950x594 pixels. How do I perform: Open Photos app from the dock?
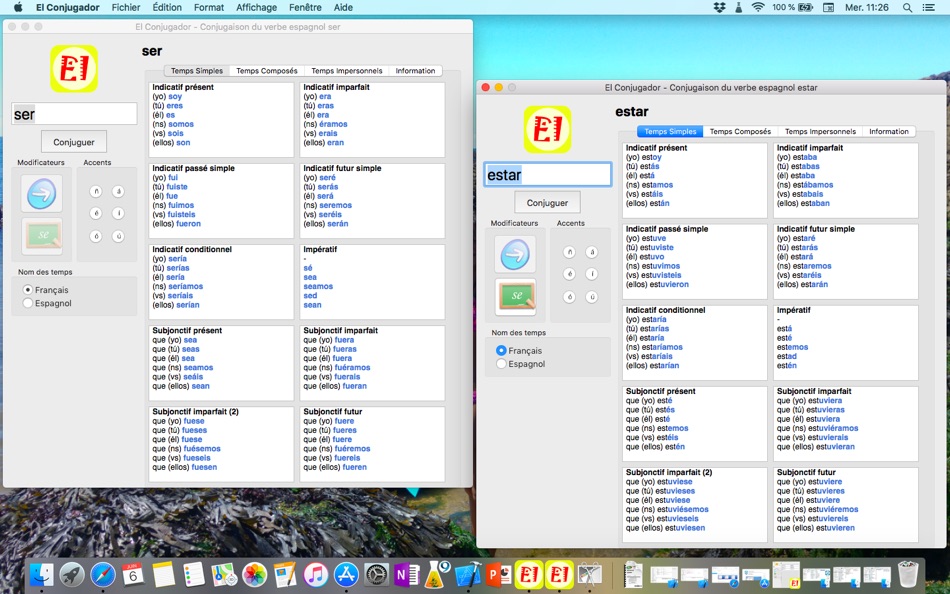point(254,574)
